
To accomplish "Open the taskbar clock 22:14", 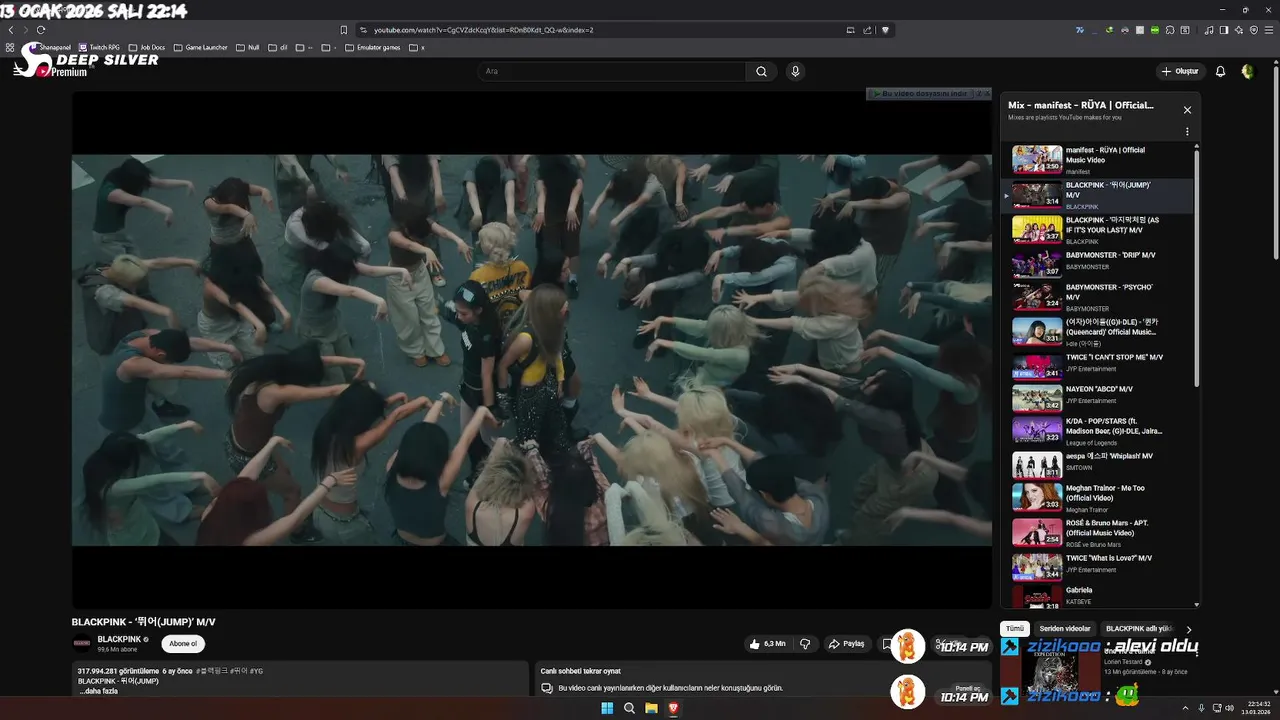I will [1258, 708].
